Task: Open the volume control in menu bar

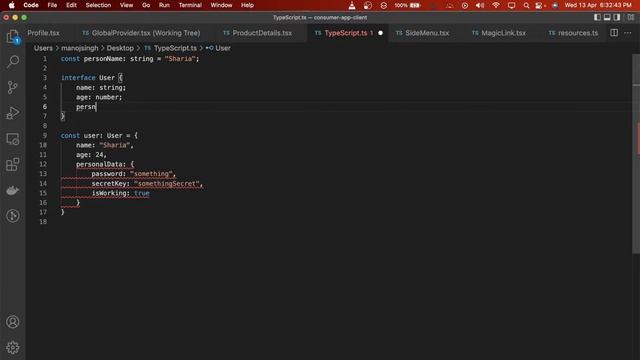Action: [480, 5]
